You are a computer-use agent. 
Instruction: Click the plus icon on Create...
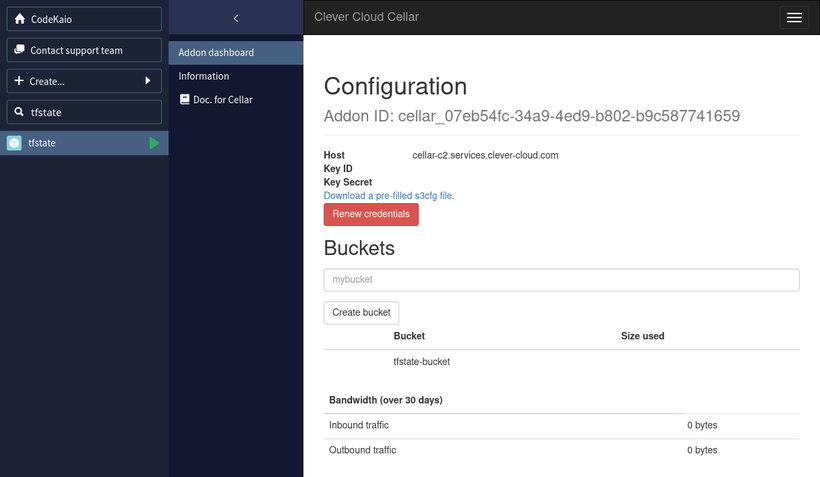click(19, 81)
